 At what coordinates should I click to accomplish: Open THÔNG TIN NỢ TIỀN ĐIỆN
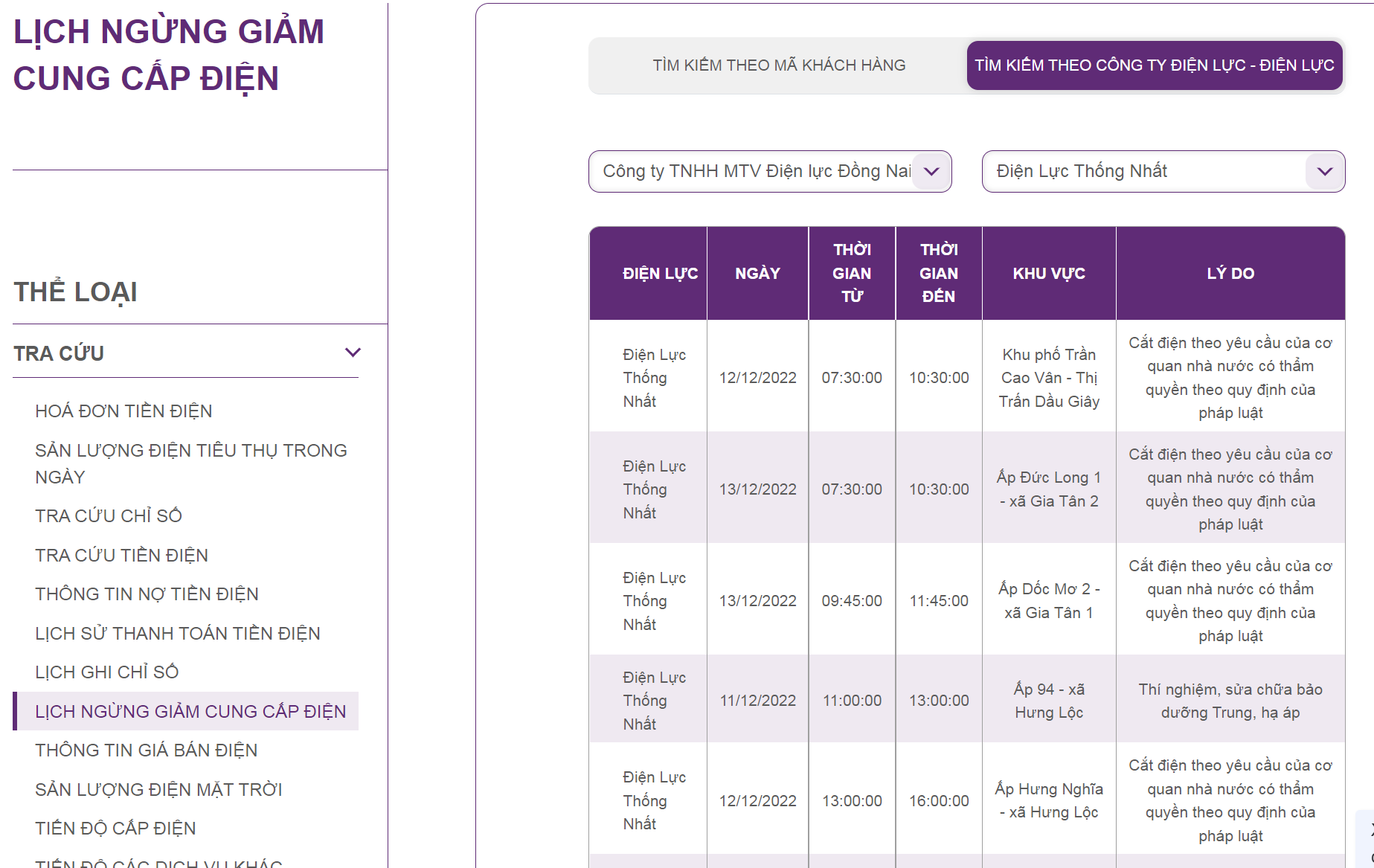pos(147,594)
